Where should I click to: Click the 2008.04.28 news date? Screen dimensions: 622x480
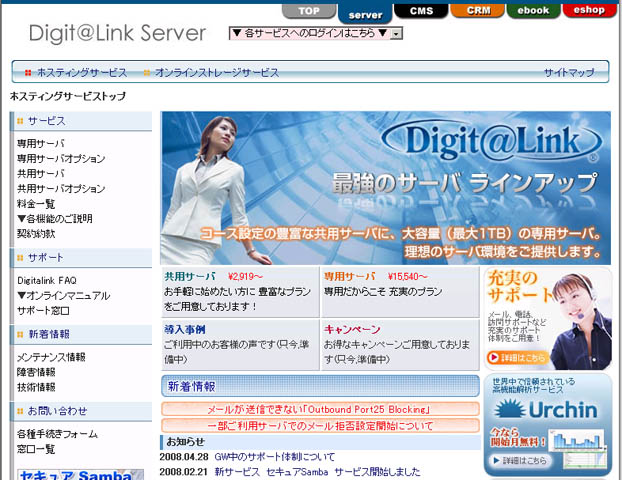(184, 457)
